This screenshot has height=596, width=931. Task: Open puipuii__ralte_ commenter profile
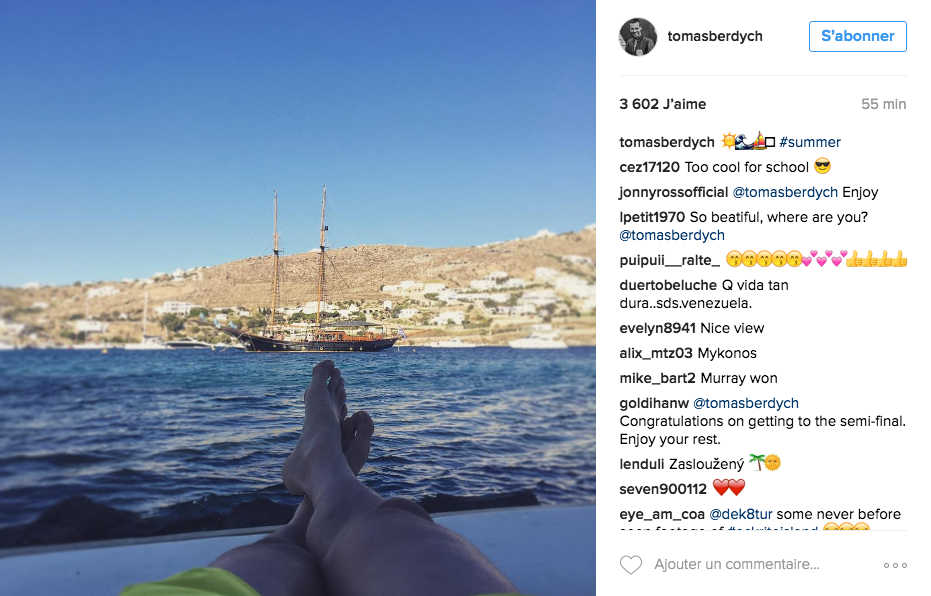tap(669, 261)
